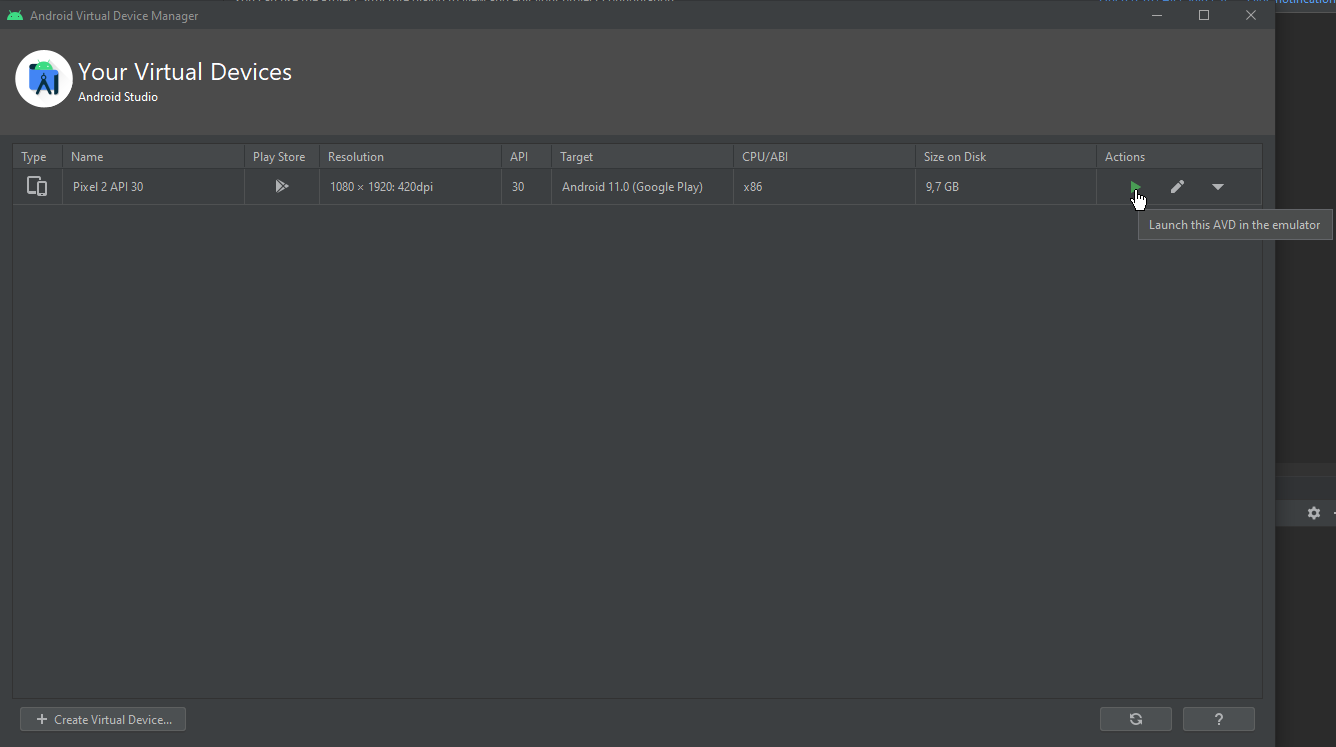Click the phone/tablet type icon in device row
The image size is (1336, 747).
click(x=37, y=186)
